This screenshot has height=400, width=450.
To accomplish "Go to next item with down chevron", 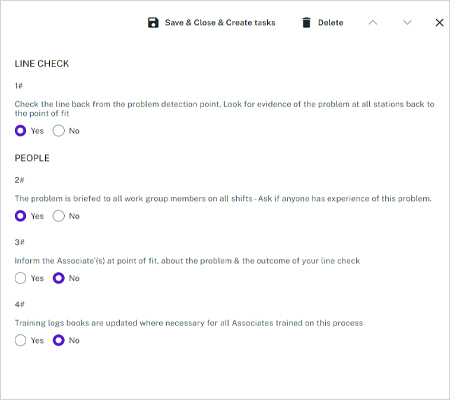I will (x=407, y=23).
